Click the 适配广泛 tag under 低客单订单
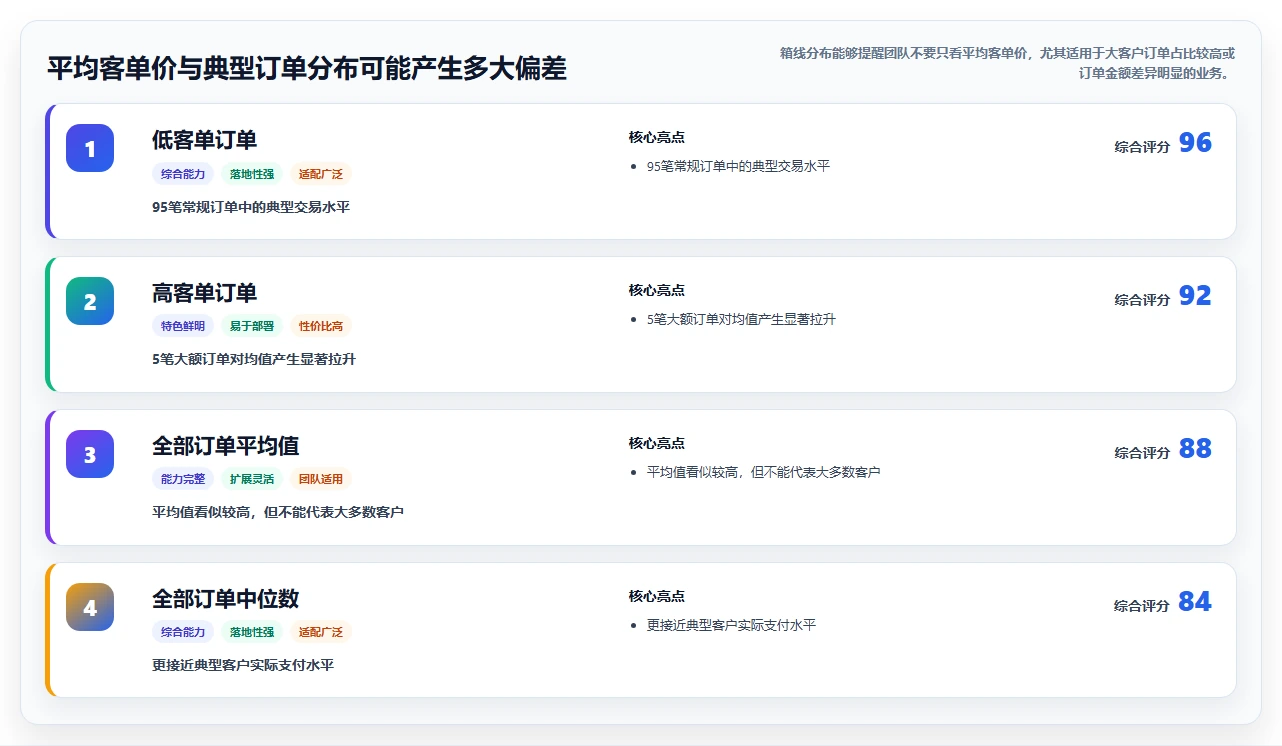This screenshot has height=746, width=1282. pyautogui.click(x=321, y=174)
